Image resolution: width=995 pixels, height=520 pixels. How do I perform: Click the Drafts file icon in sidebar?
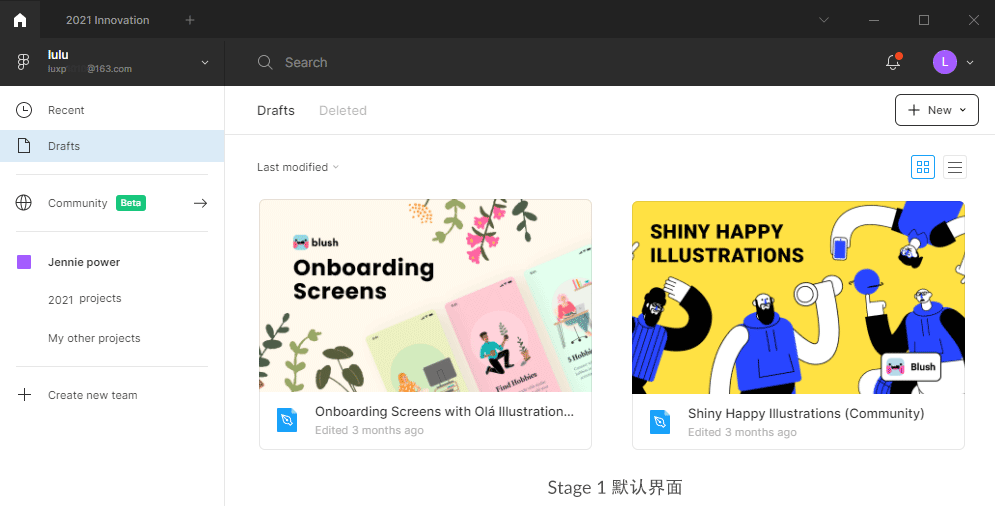(23, 145)
